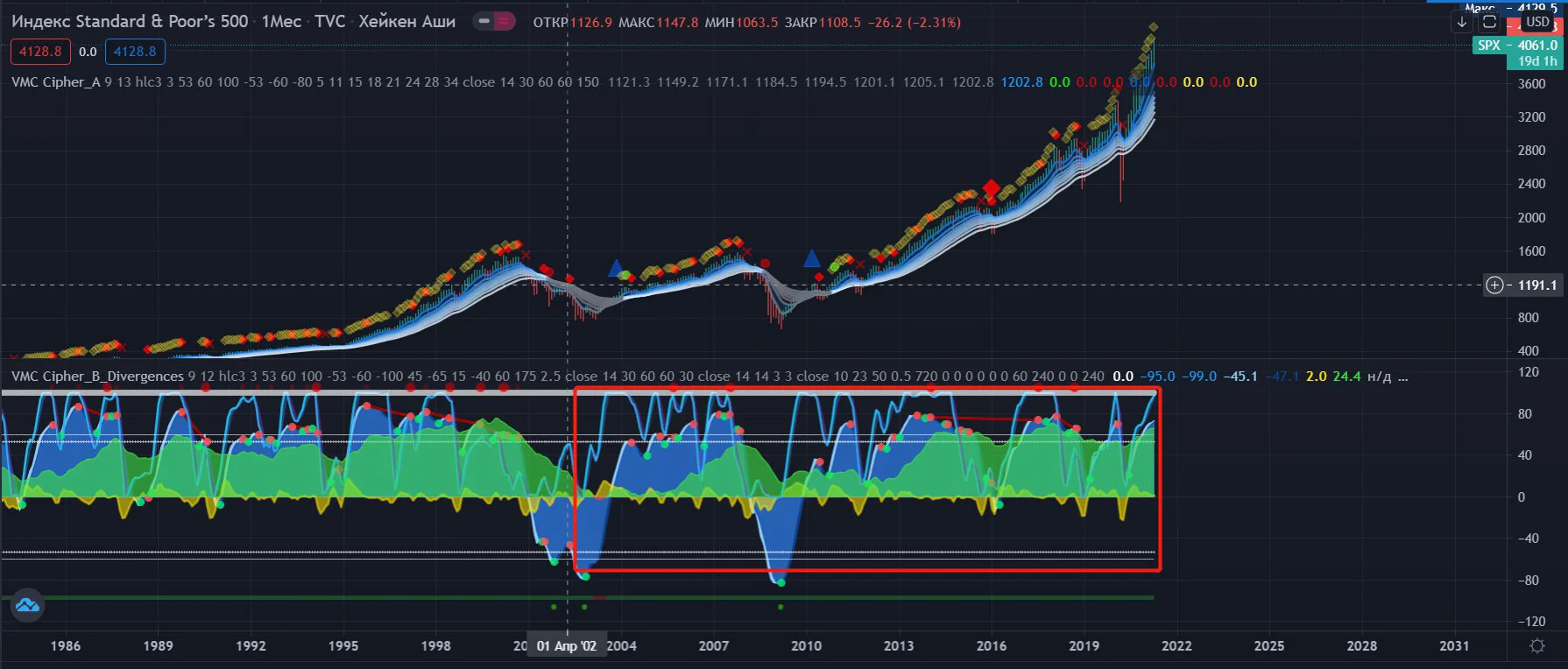Screen dimensions: 1568x669
Task: Expand the three-dots legend overflow of Cipher_B
Action: (x=1402, y=377)
